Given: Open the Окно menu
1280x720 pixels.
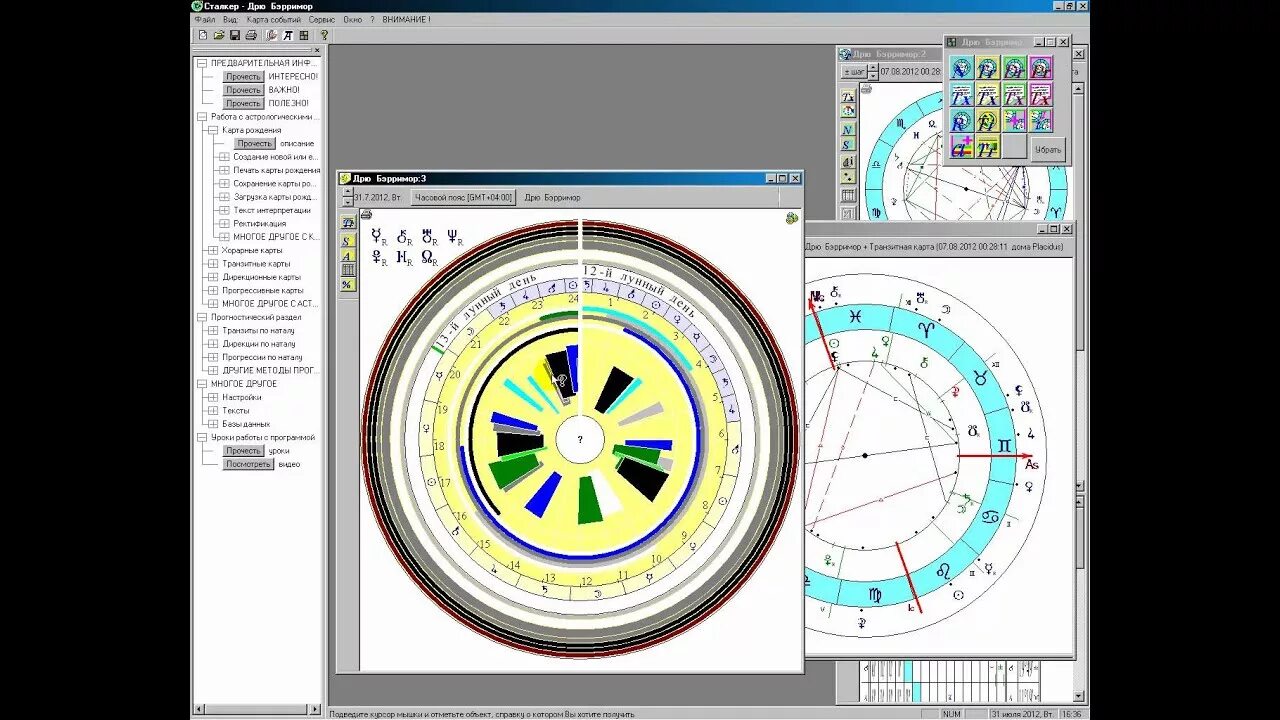Looking at the screenshot, I should pos(353,19).
